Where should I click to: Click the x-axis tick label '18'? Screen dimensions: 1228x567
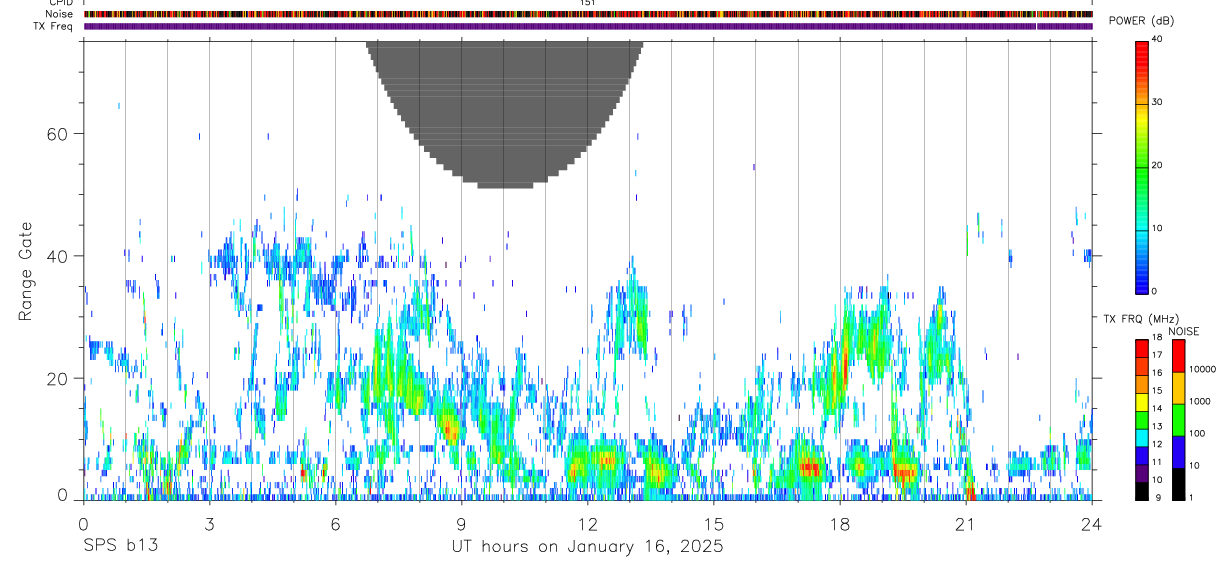839,524
